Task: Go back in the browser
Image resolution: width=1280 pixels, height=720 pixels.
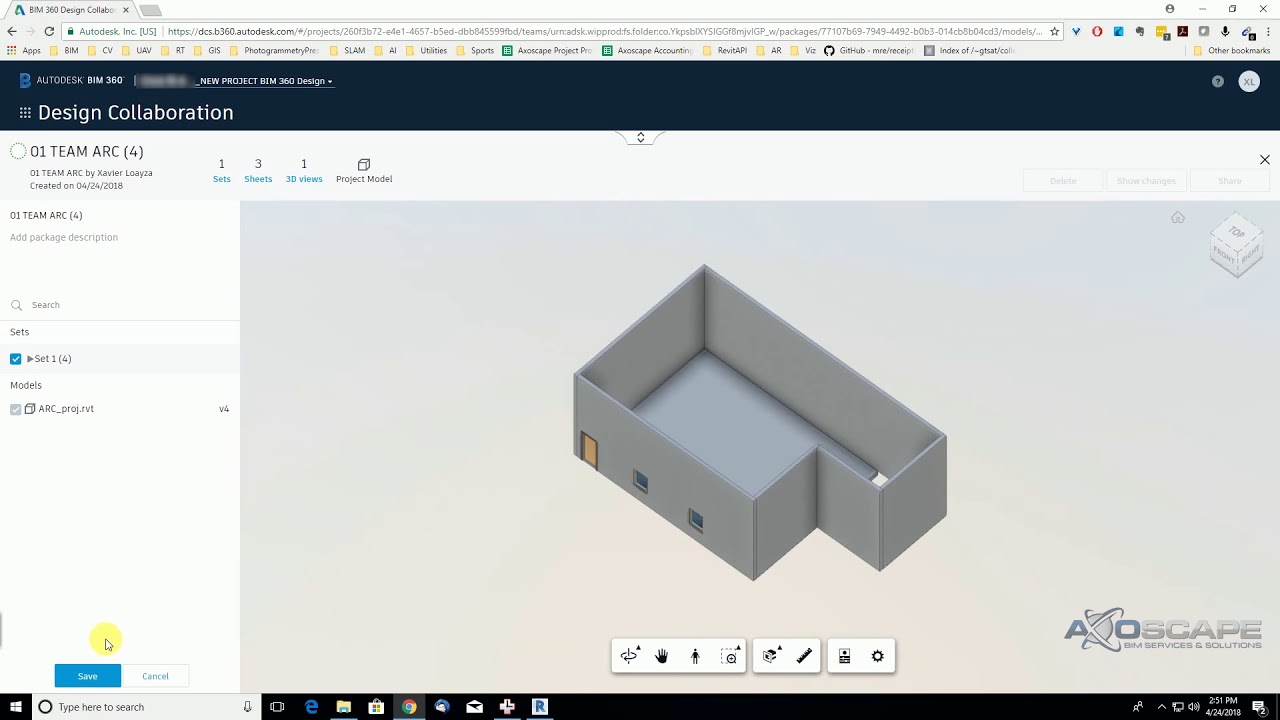Action: point(12,31)
